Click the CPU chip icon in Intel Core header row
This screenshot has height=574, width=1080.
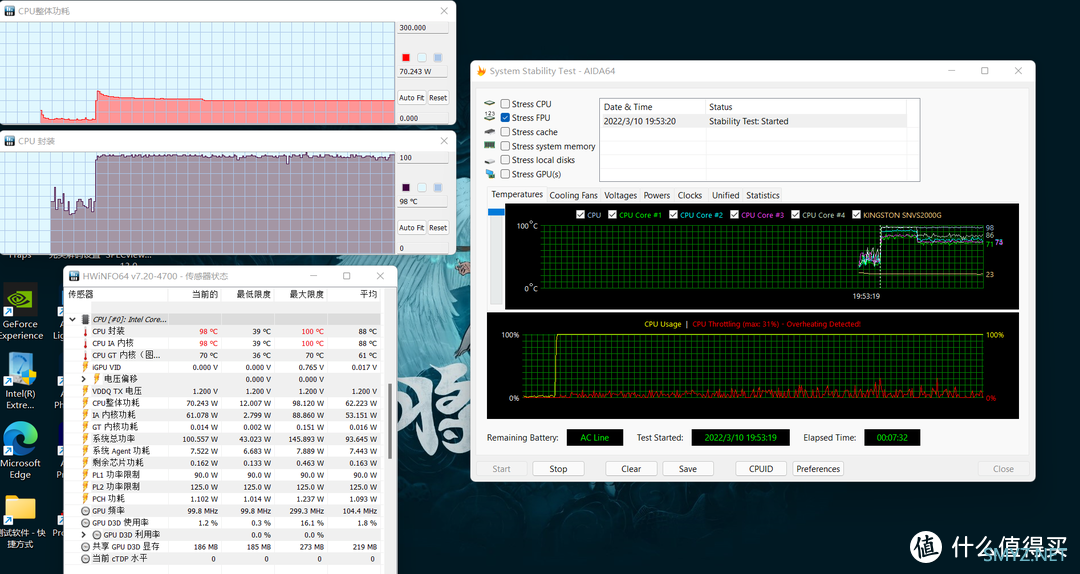point(85,319)
